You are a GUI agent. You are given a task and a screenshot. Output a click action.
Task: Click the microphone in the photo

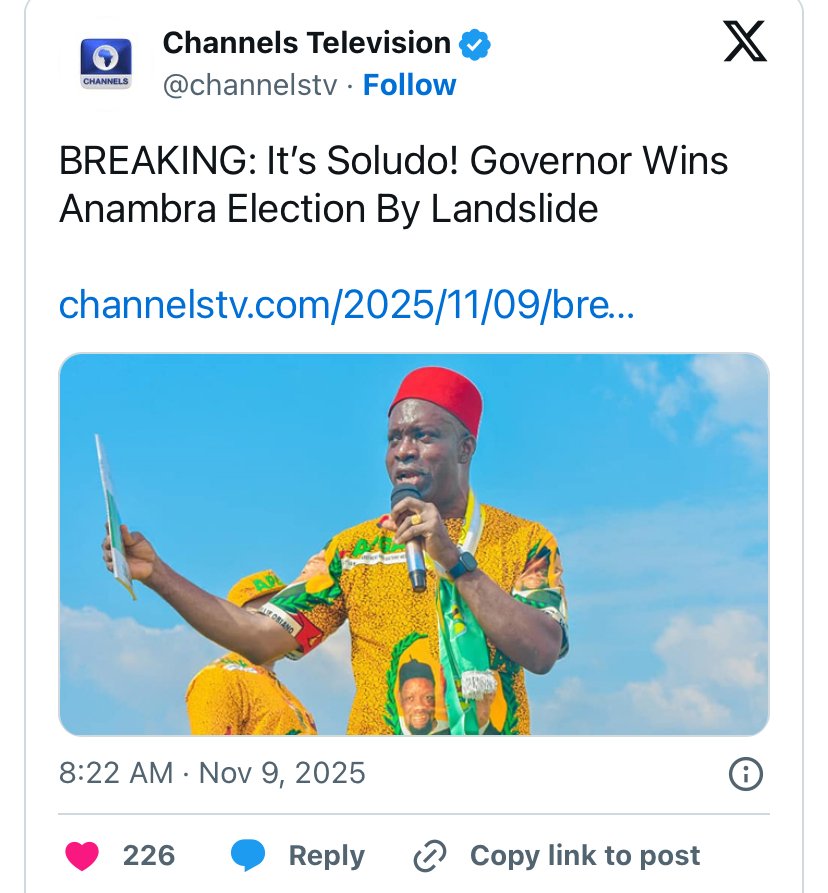[x=410, y=535]
